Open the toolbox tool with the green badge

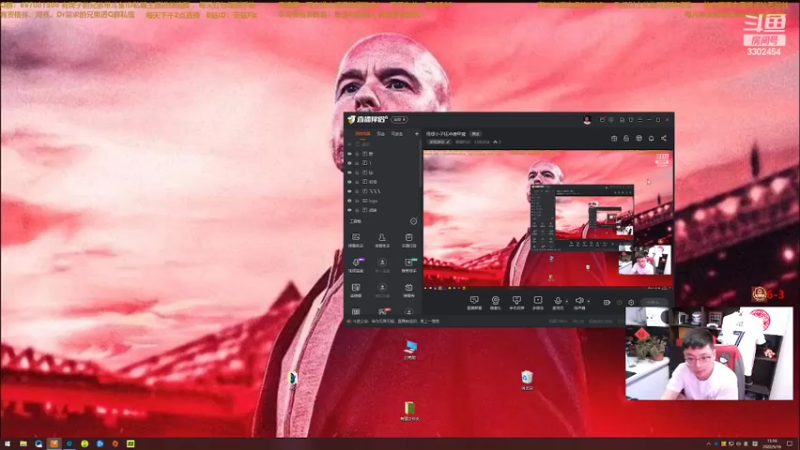(409, 265)
